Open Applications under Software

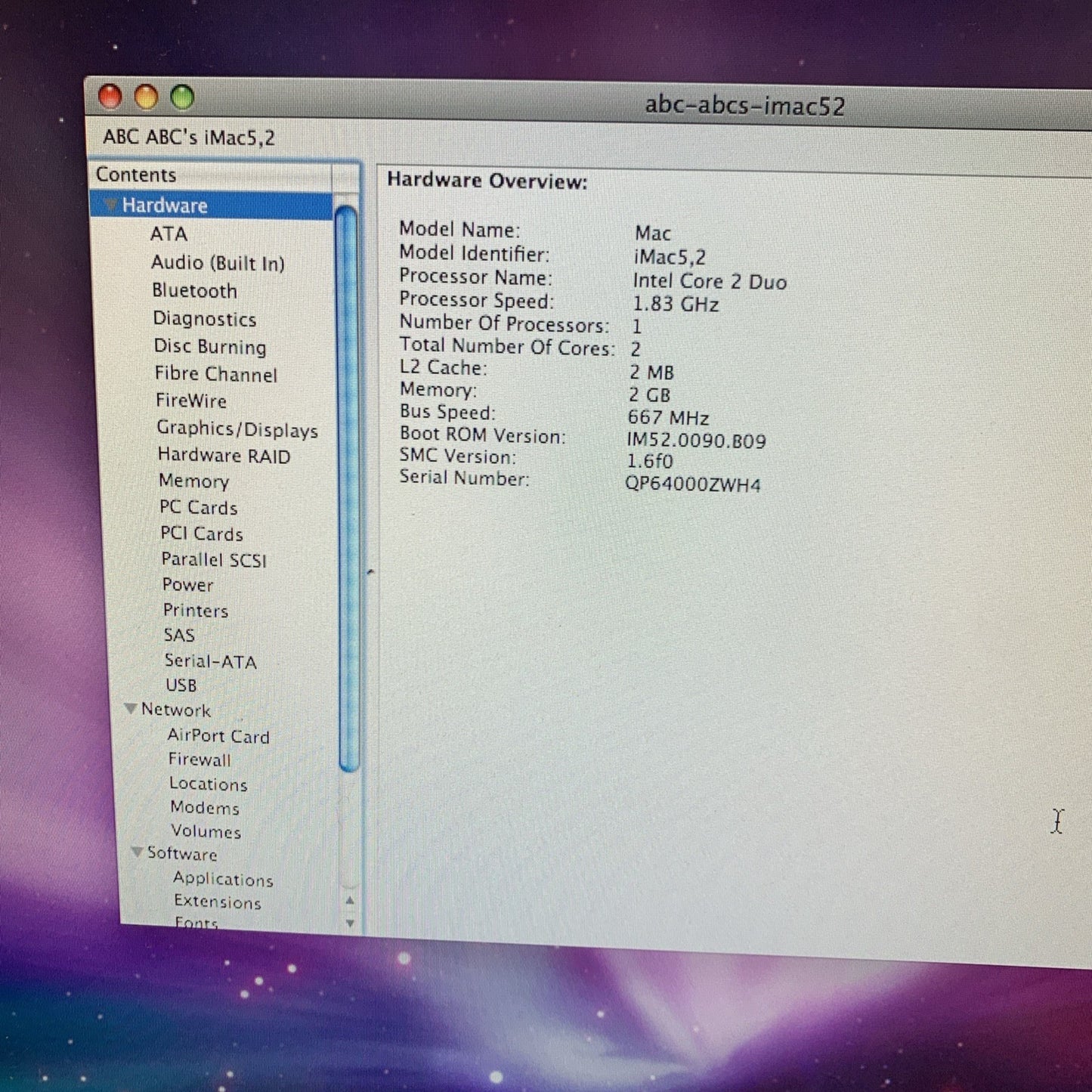pyautogui.click(x=223, y=878)
